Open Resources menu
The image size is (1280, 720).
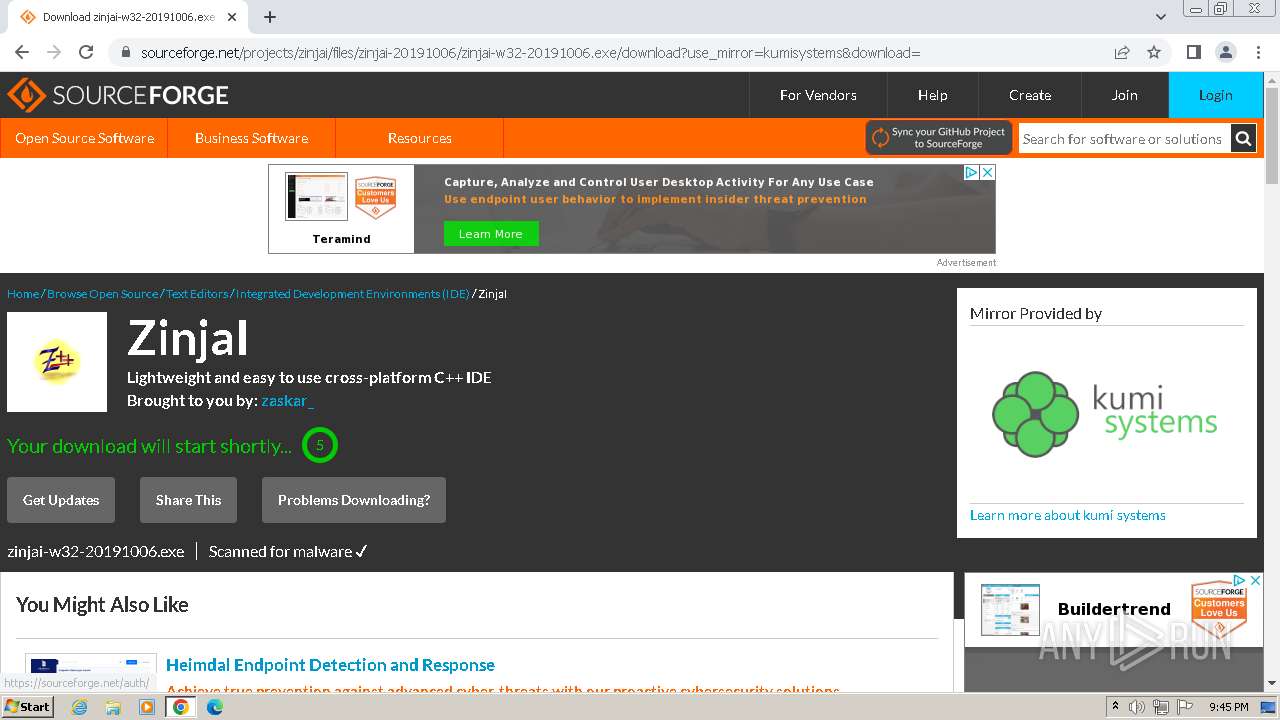(x=419, y=138)
